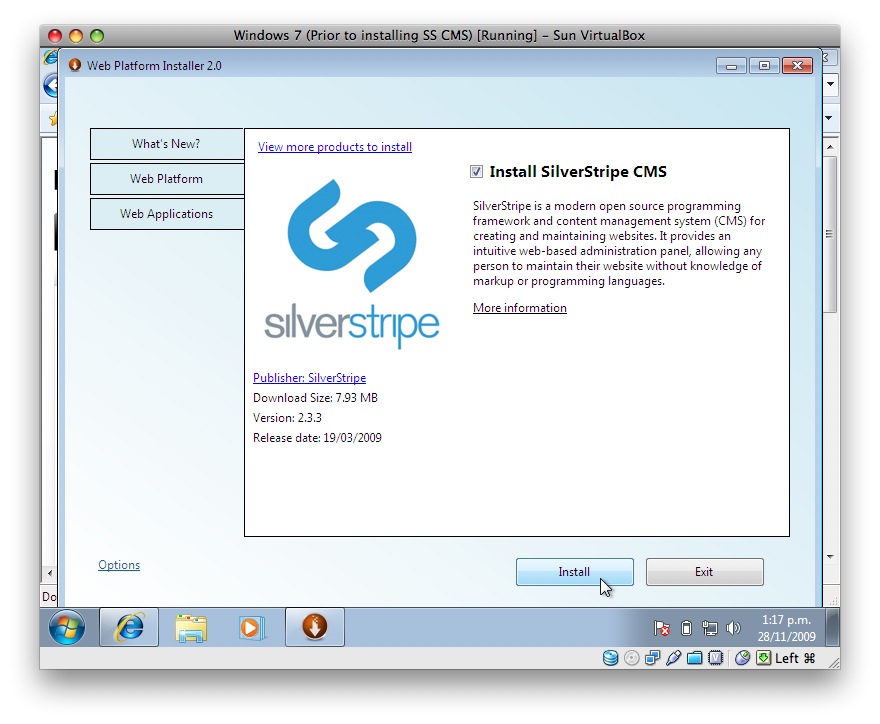Click the Action Center flag tray icon

click(662, 628)
